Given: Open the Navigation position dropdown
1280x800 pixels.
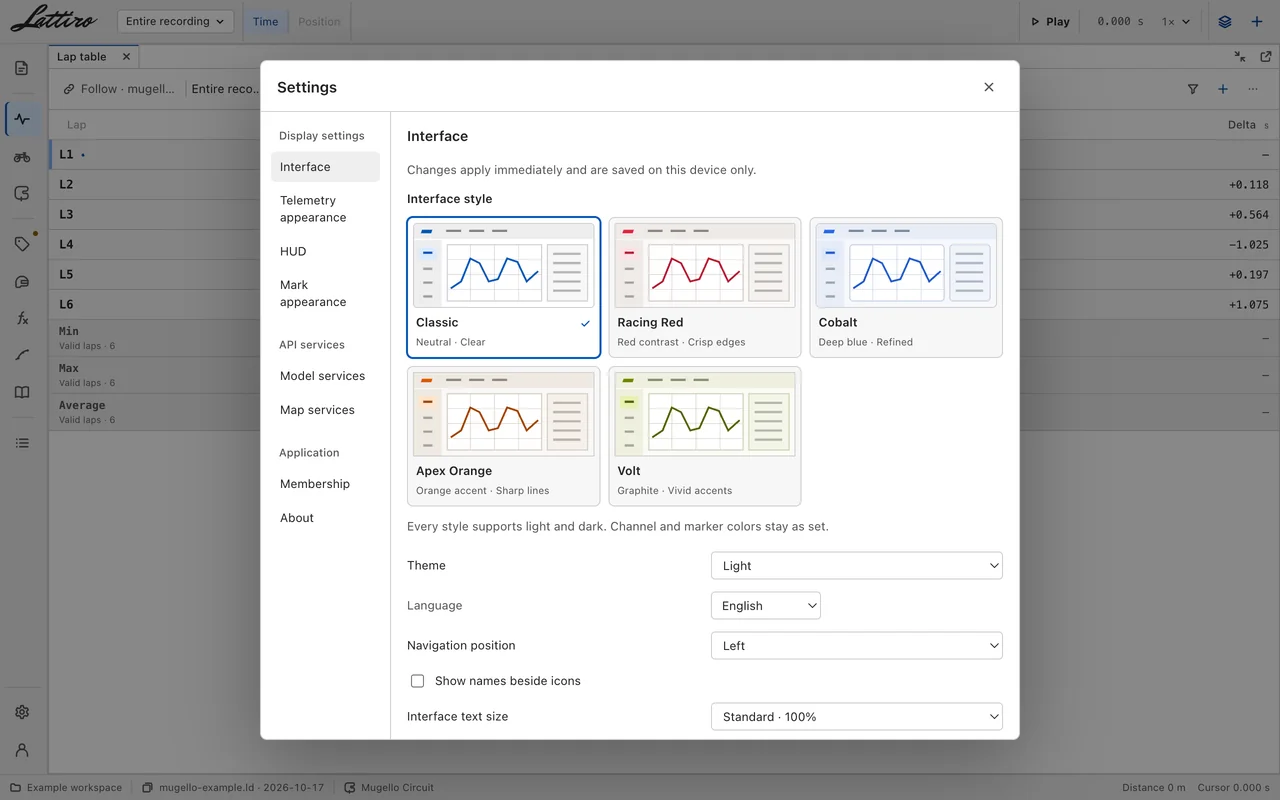Looking at the screenshot, I should (857, 645).
